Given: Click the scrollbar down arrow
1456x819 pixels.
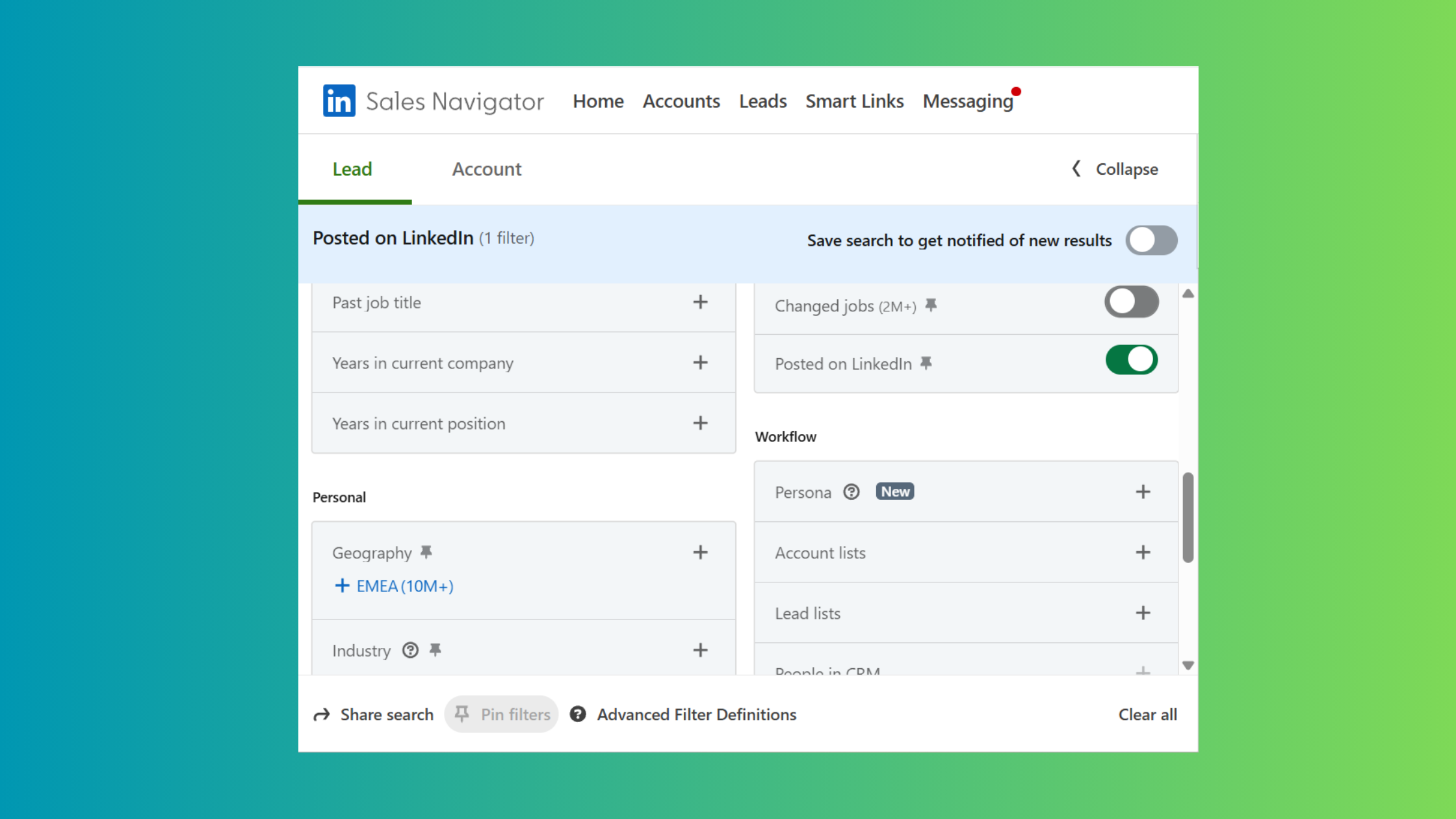Looking at the screenshot, I should [x=1188, y=666].
